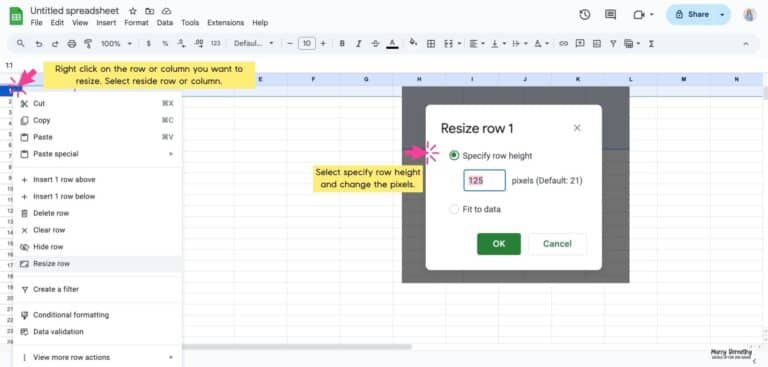Click the Functions sigma icon
The width and height of the screenshot is (768, 367).
(x=651, y=44)
